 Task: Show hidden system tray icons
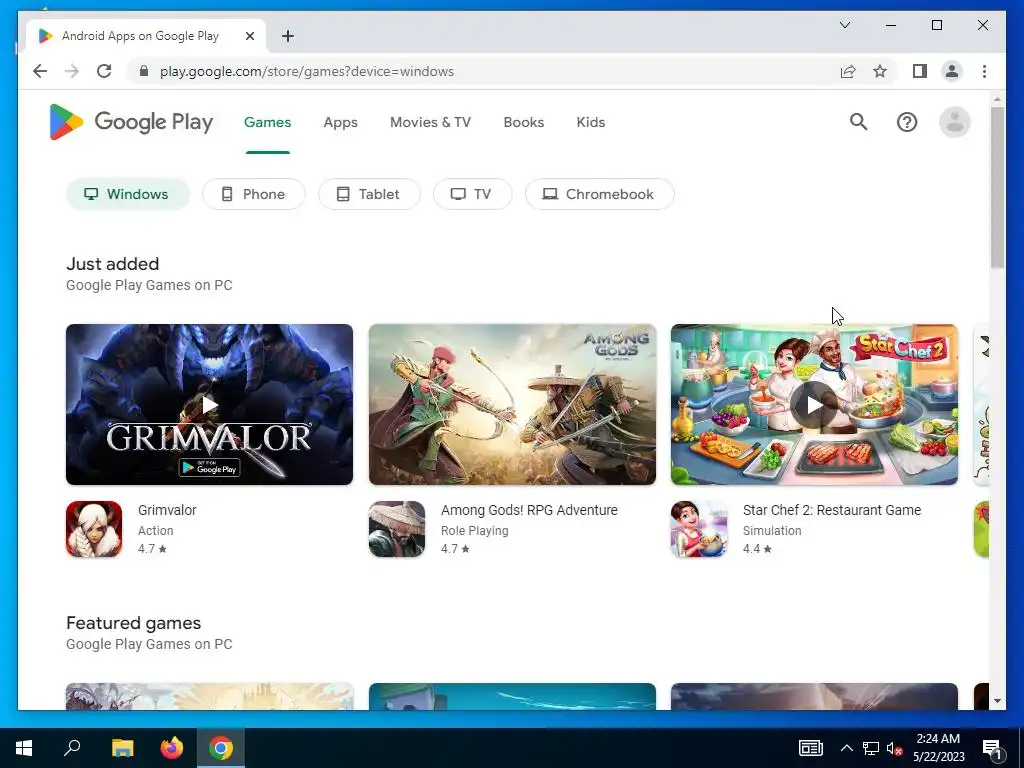tap(846, 748)
